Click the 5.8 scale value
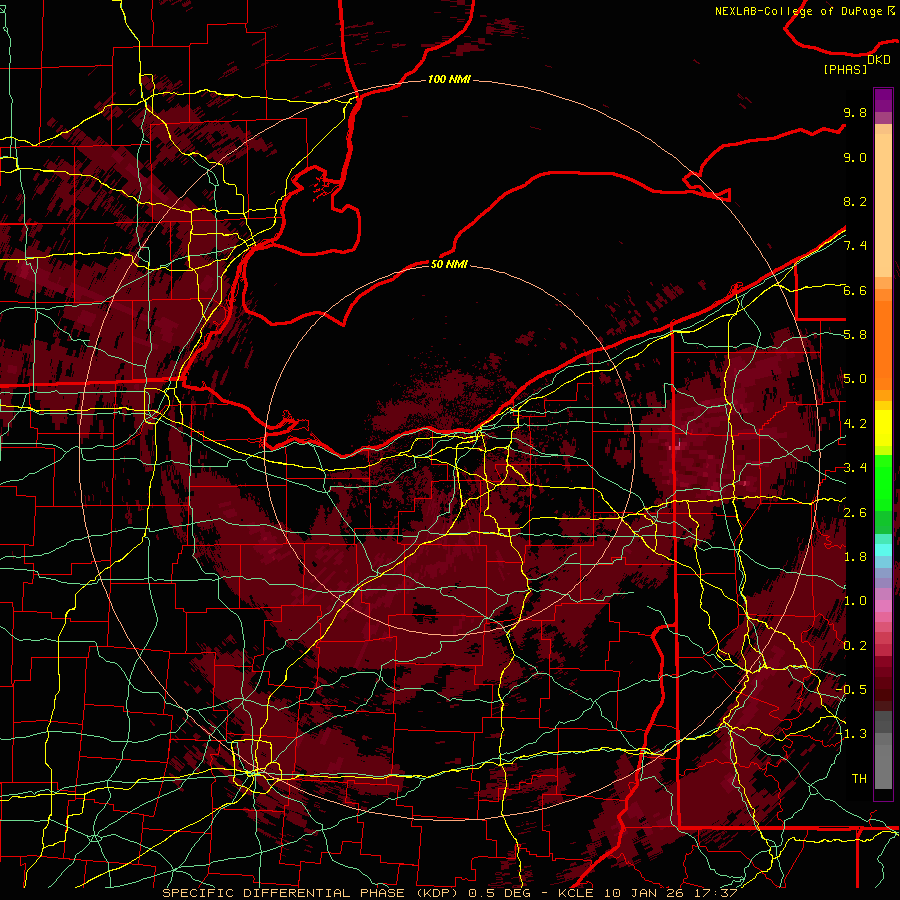This screenshot has height=900, width=900. 855,335
